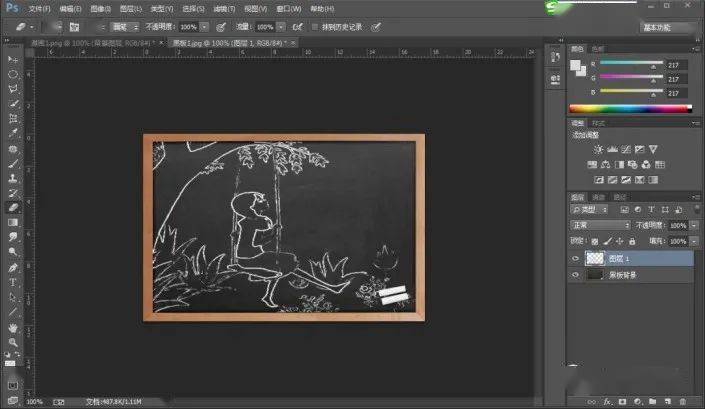
Task: Expand the layer 不透明度 dropdown arrow
Action: pyautogui.click(x=694, y=225)
